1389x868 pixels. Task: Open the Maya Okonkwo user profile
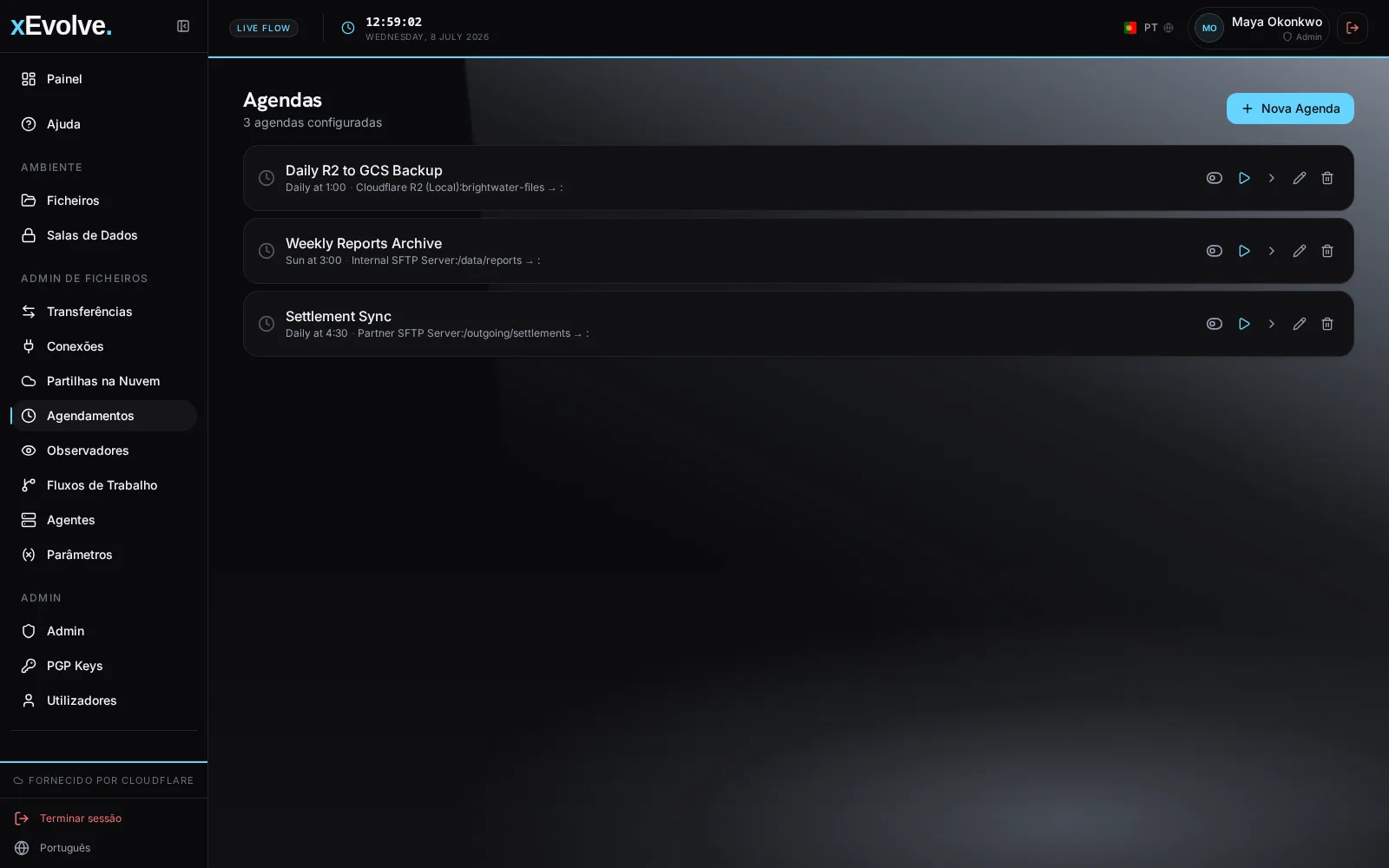pos(1258,28)
